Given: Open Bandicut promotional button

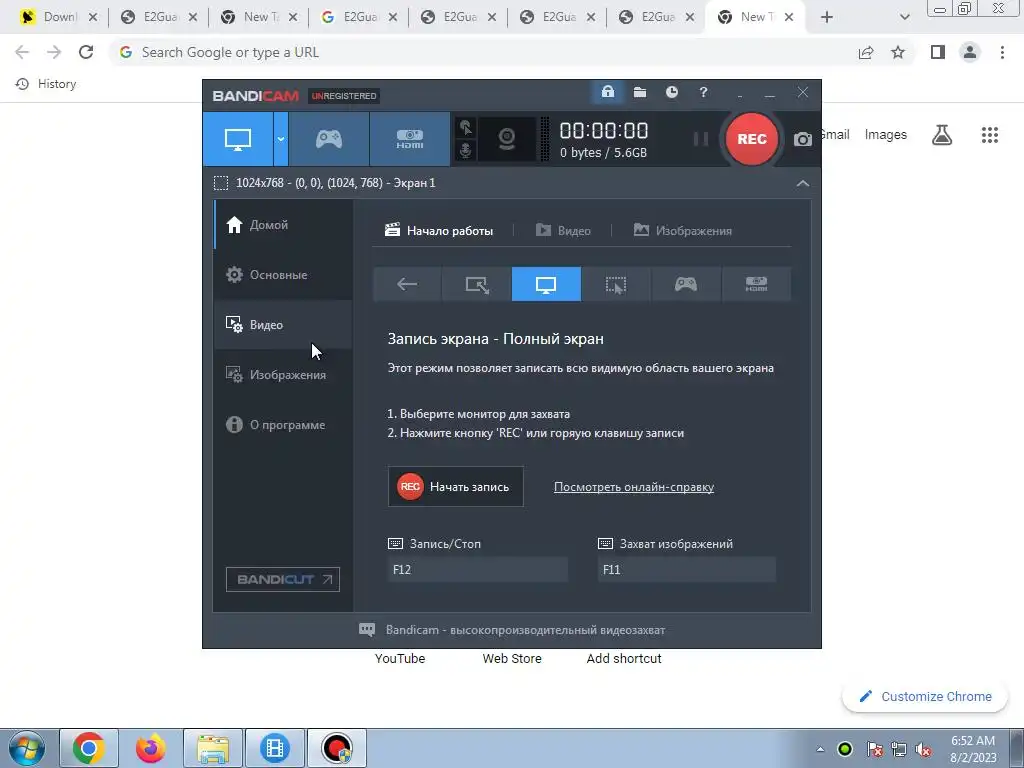Looking at the screenshot, I should click(283, 579).
